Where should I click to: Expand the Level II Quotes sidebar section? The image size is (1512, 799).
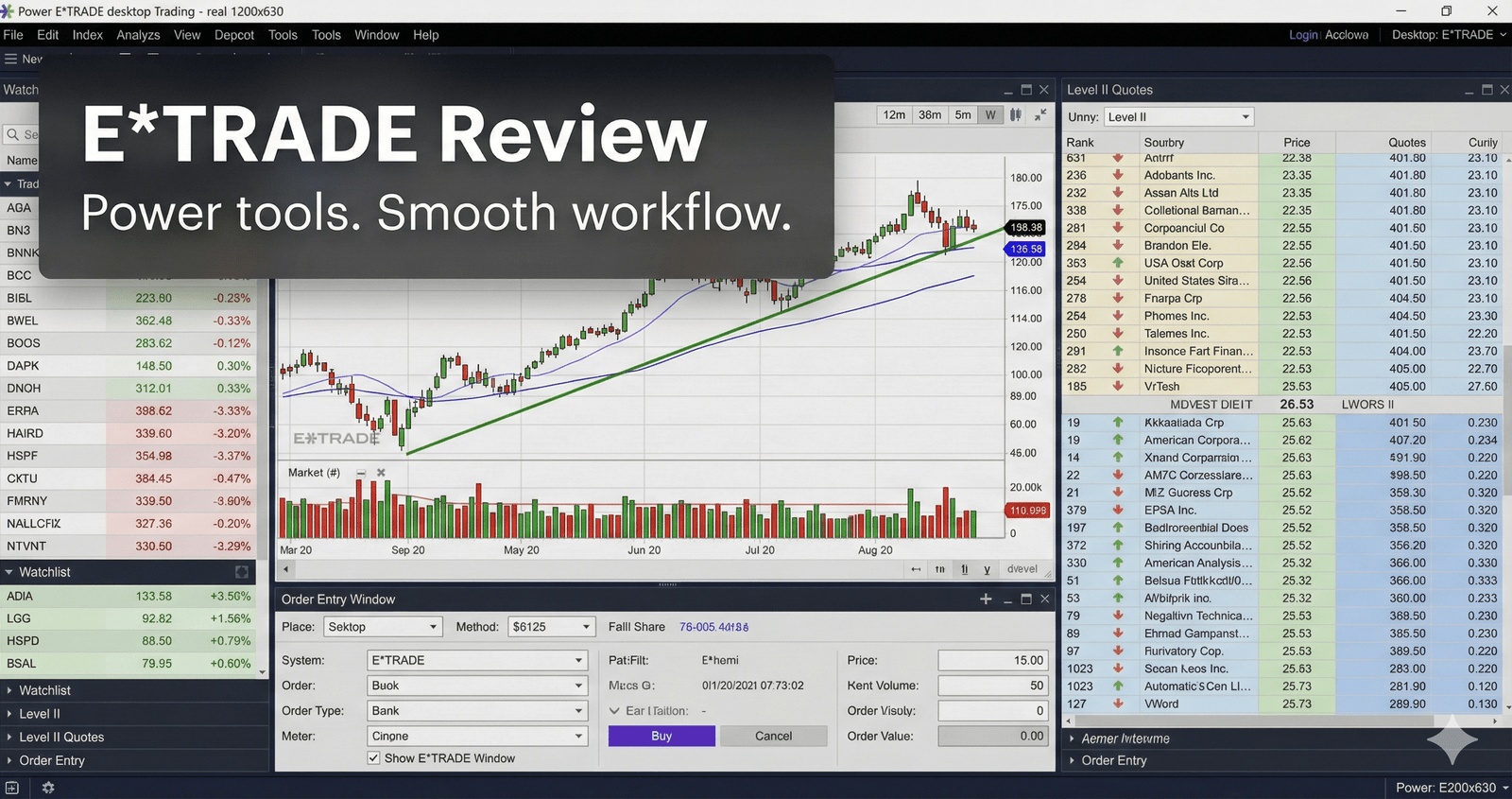[9, 738]
